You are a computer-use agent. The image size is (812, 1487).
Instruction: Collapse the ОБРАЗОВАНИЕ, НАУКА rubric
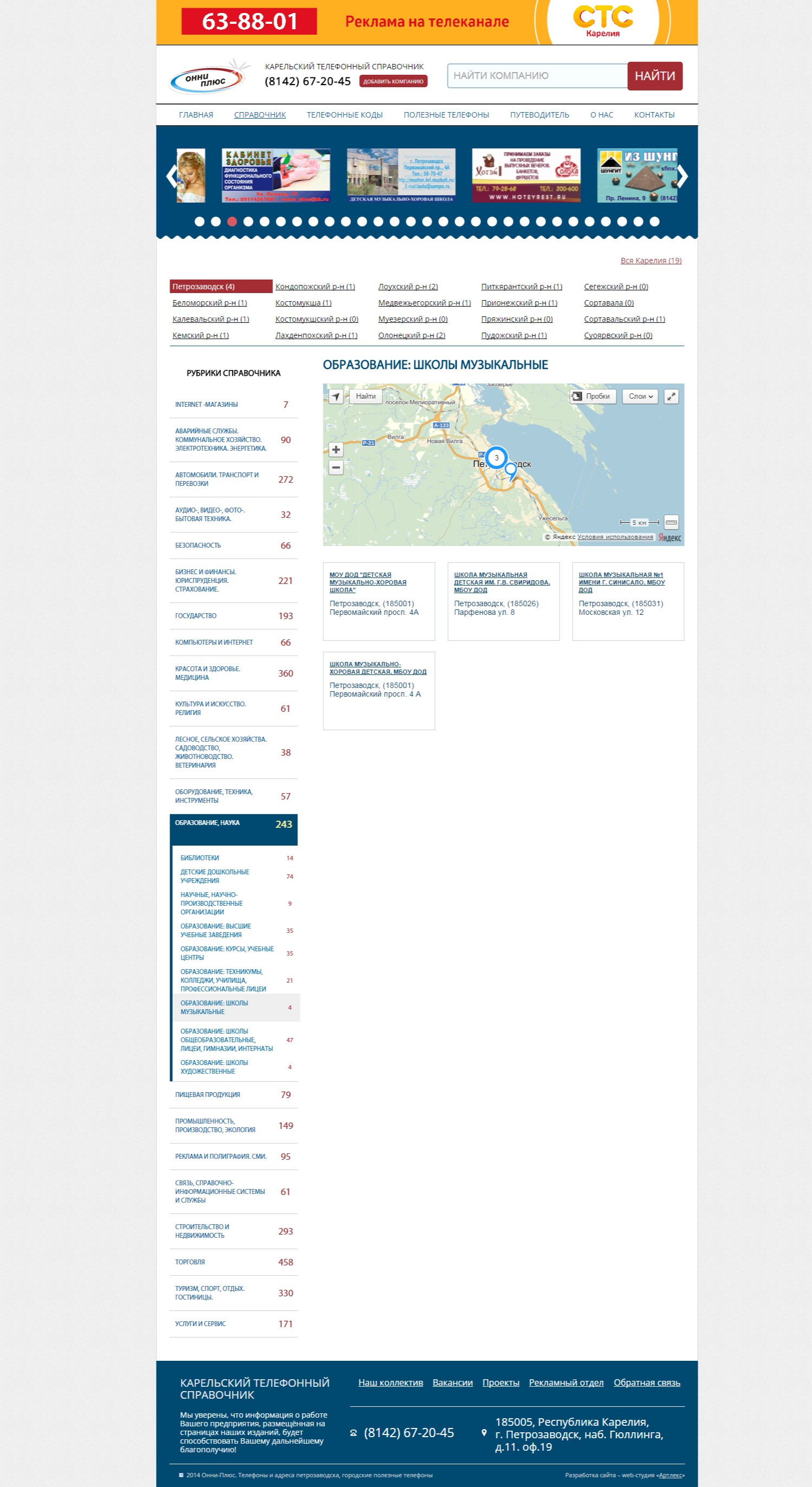coord(233,829)
